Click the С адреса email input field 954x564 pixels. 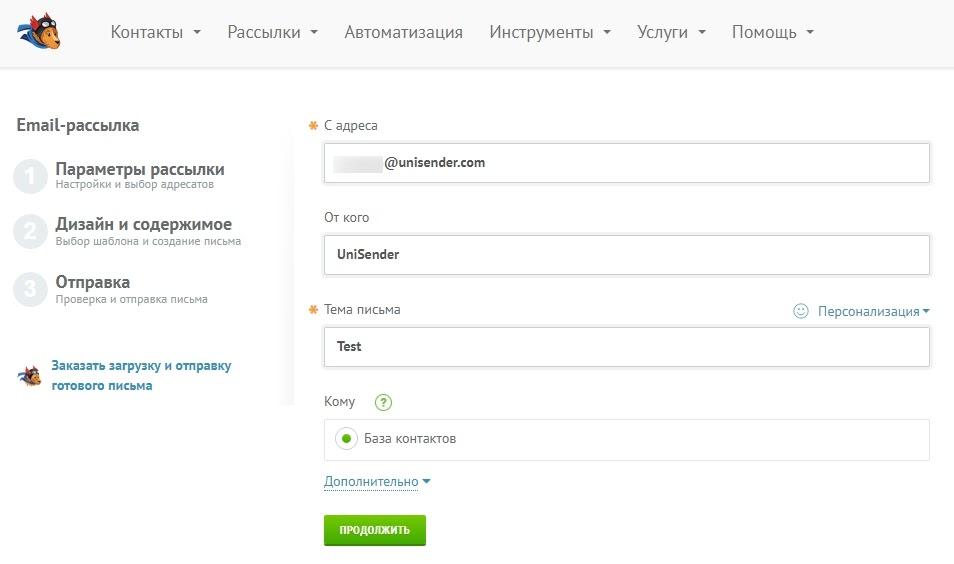tap(627, 162)
